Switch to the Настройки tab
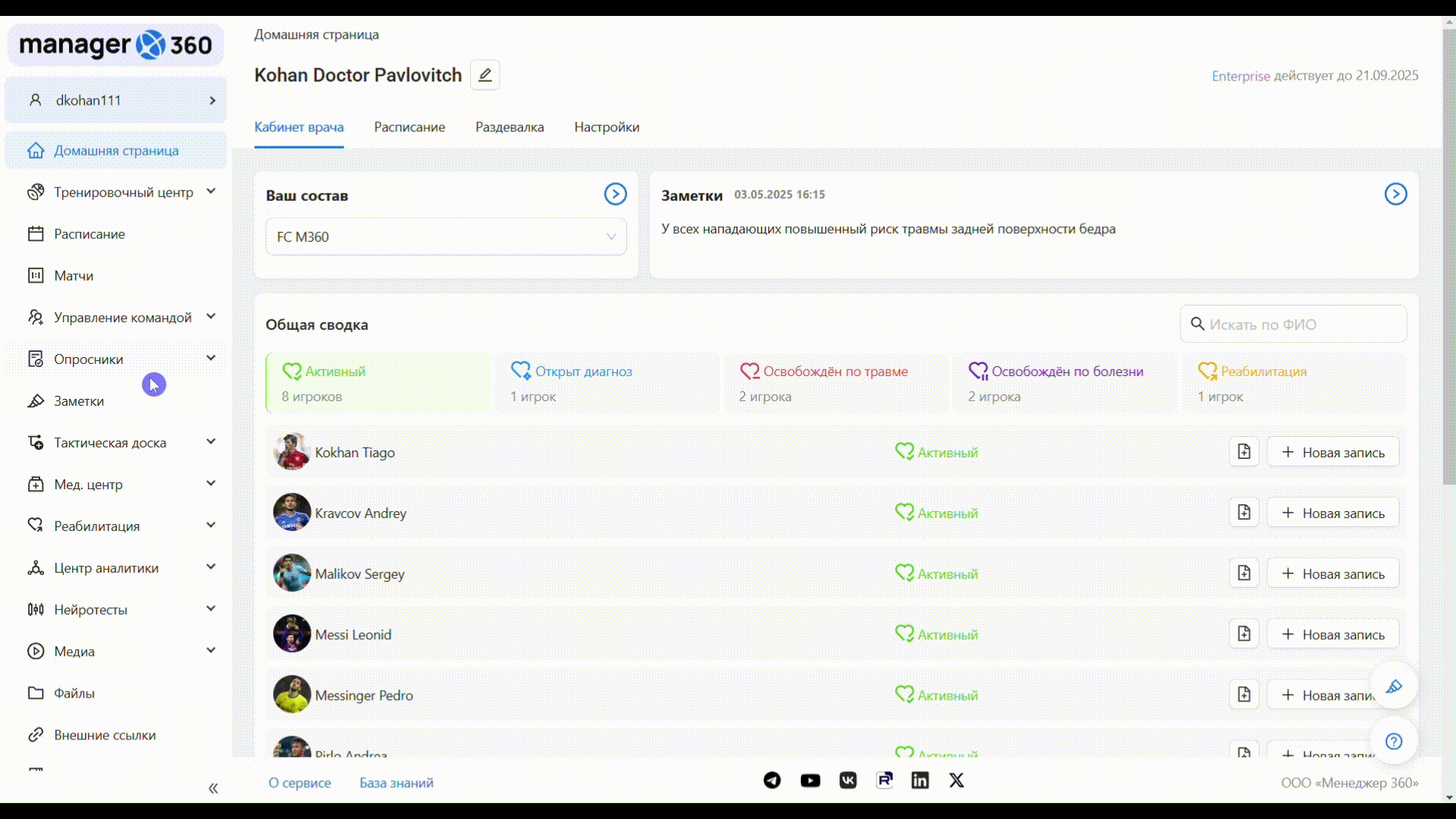This screenshot has height=819, width=1456. (607, 127)
